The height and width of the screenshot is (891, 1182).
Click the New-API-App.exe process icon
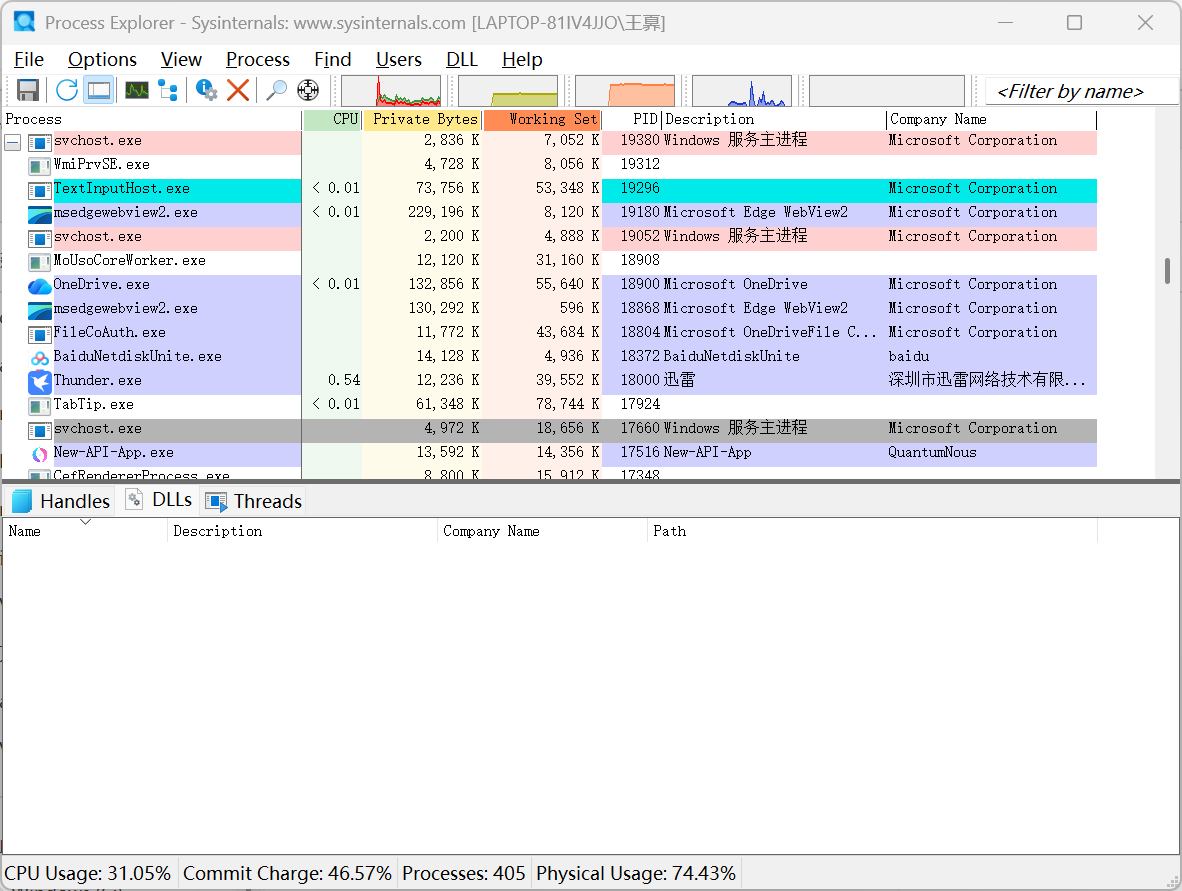(x=39, y=453)
